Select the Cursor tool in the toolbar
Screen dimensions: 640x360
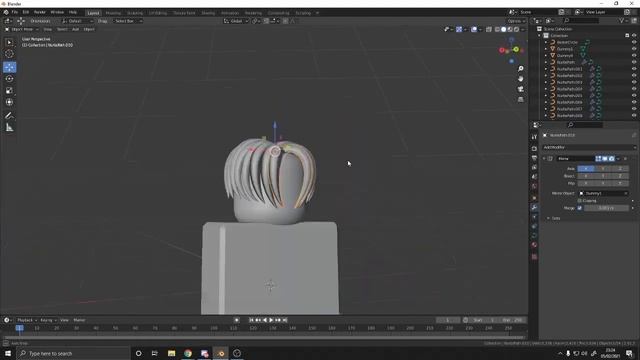coord(9,54)
